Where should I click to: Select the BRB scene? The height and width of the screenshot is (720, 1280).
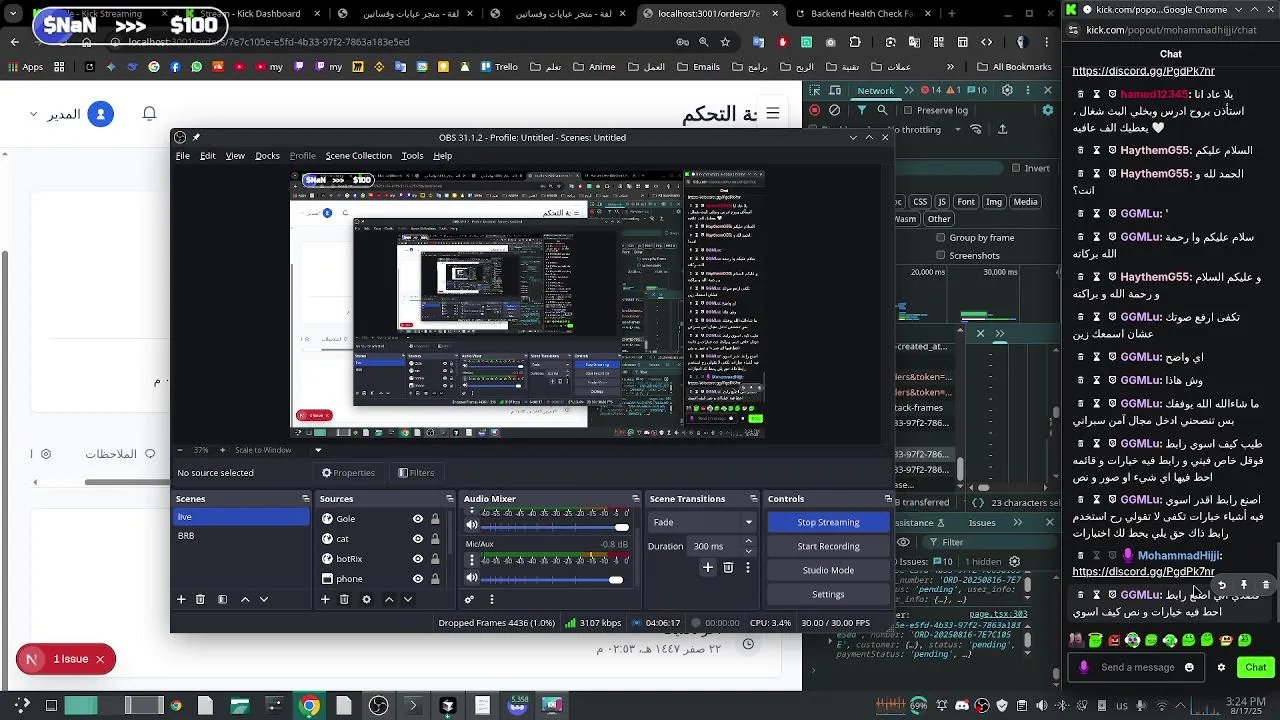point(242,536)
